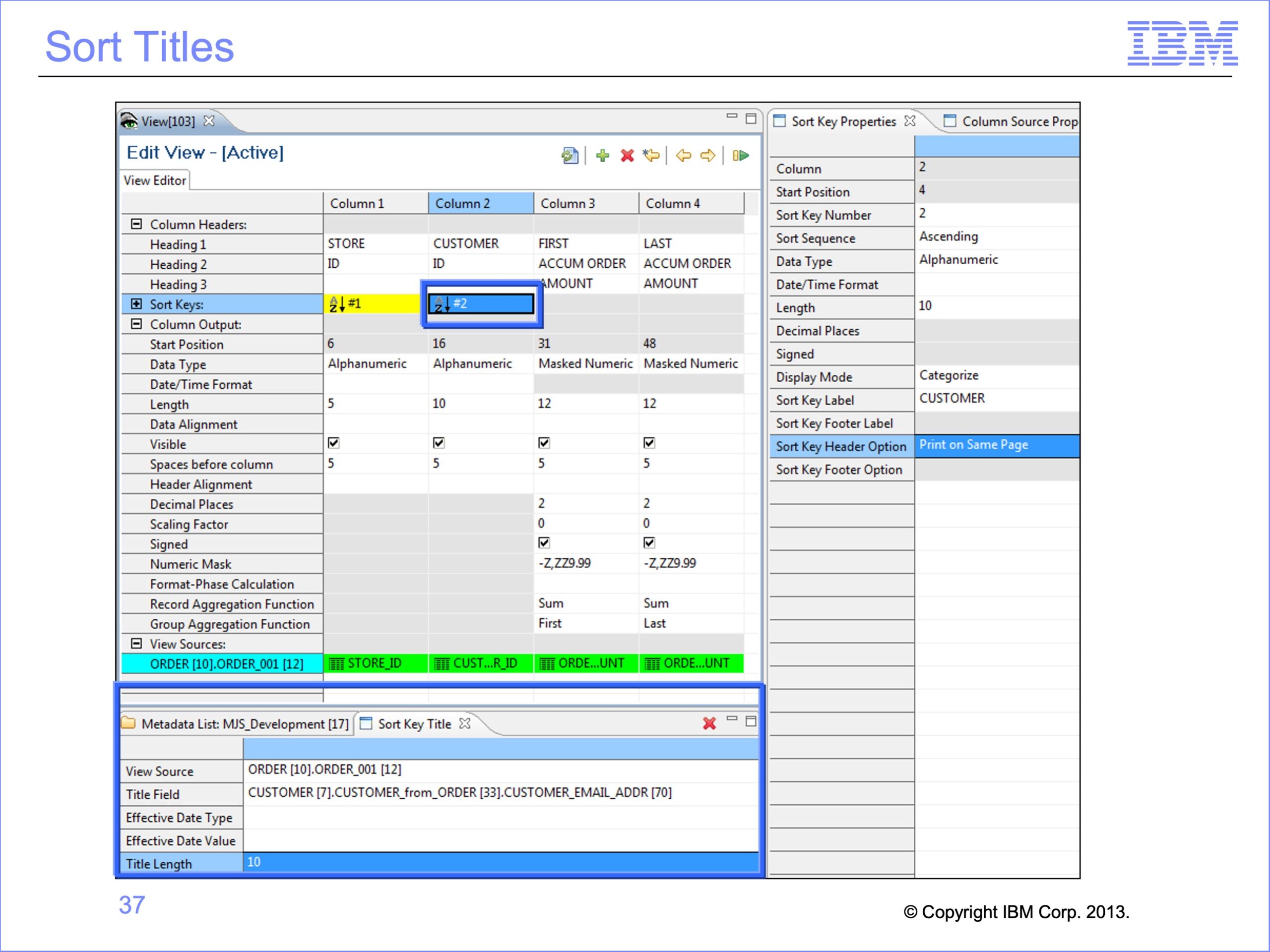Click the red X icon in Sort Key Title panel
The width and height of the screenshot is (1270, 952).
(709, 723)
